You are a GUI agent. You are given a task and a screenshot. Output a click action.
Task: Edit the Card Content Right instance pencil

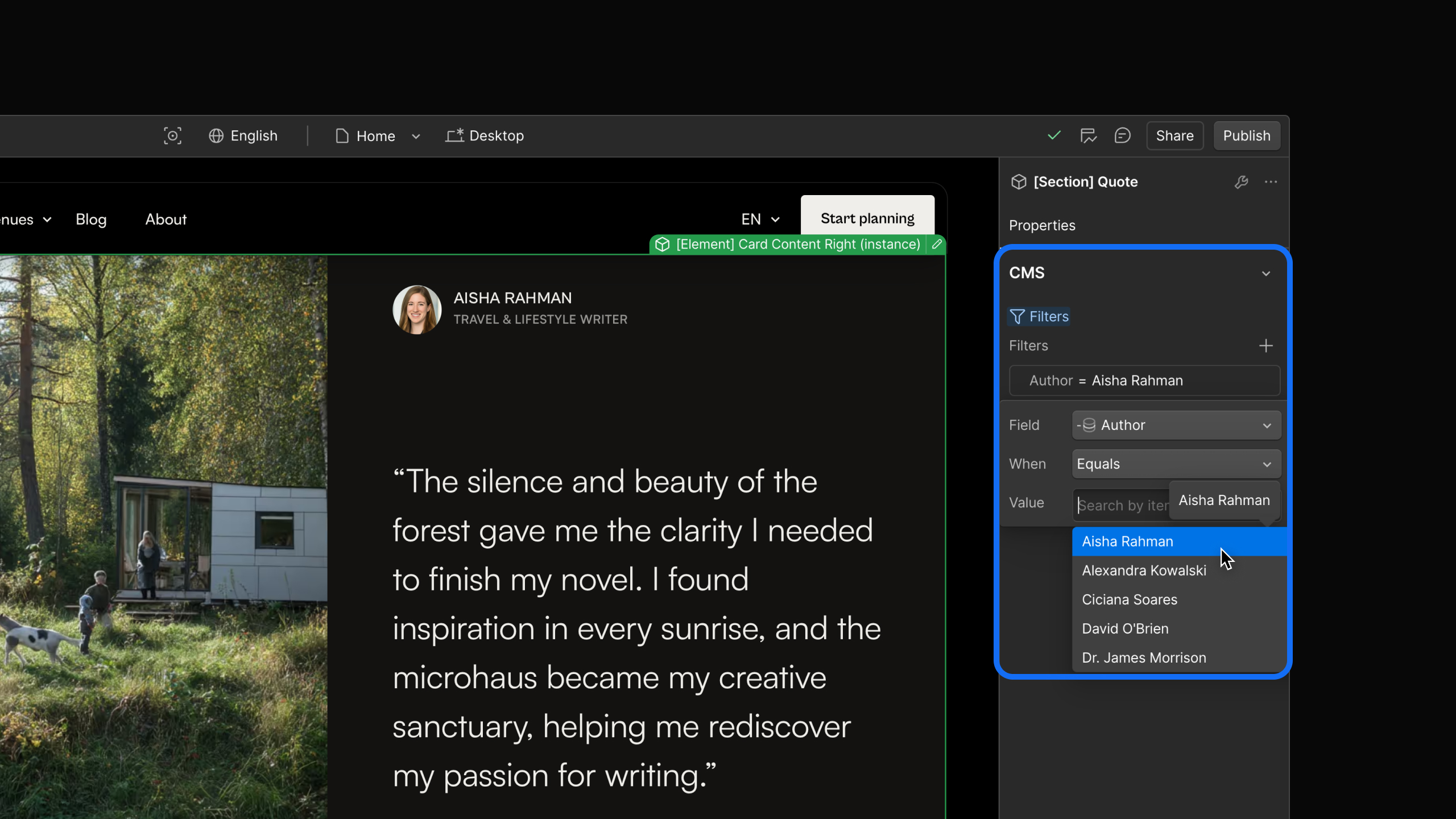pos(937,244)
